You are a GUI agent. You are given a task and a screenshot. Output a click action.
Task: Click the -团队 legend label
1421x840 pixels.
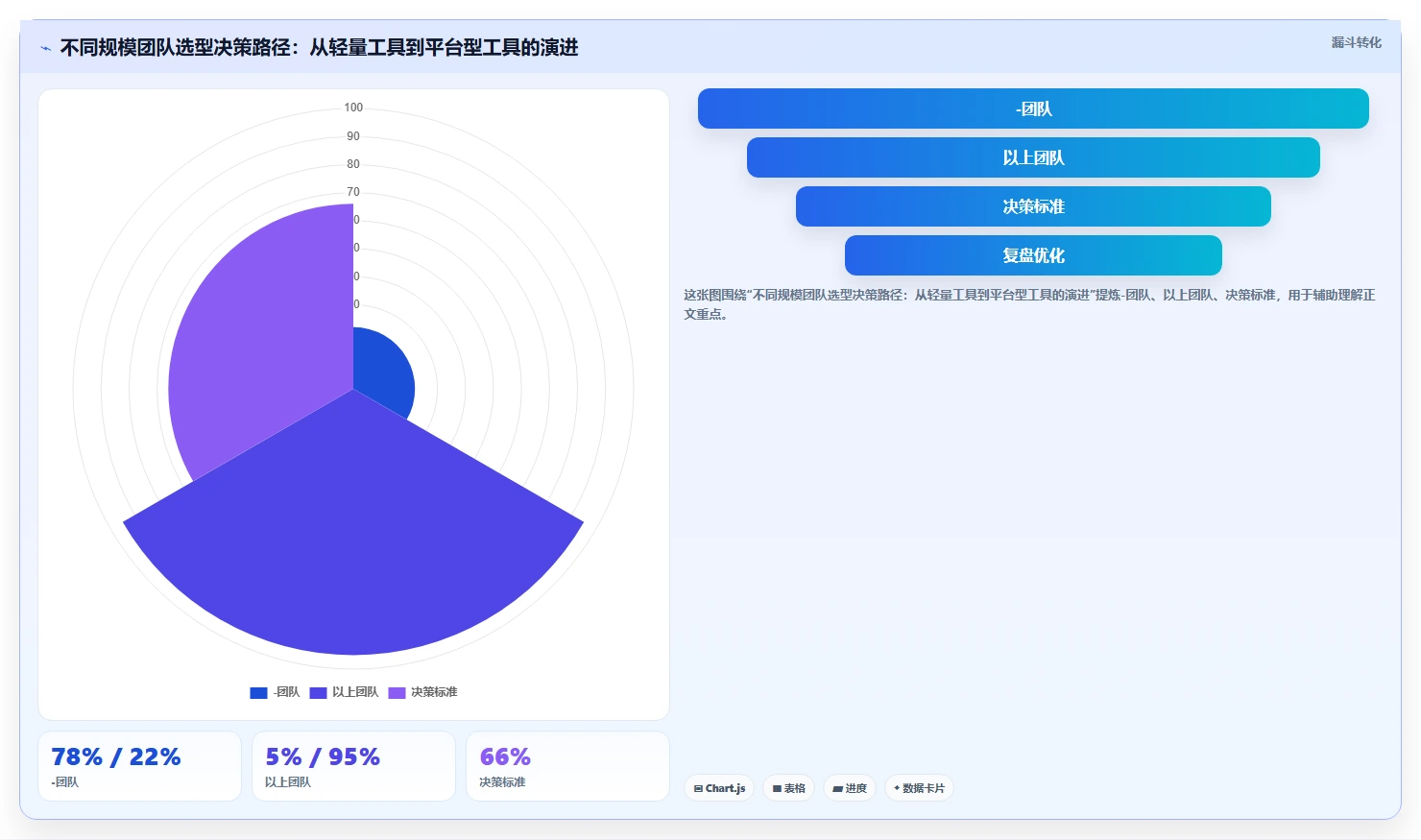pos(286,692)
